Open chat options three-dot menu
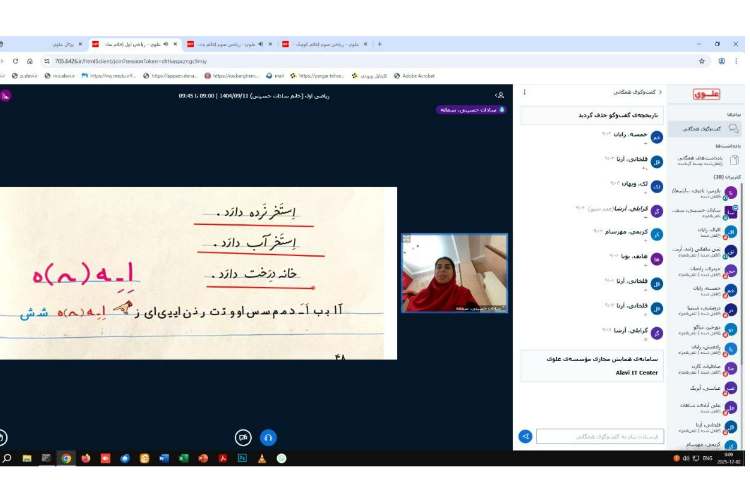The height and width of the screenshot is (480, 750). coord(525,92)
